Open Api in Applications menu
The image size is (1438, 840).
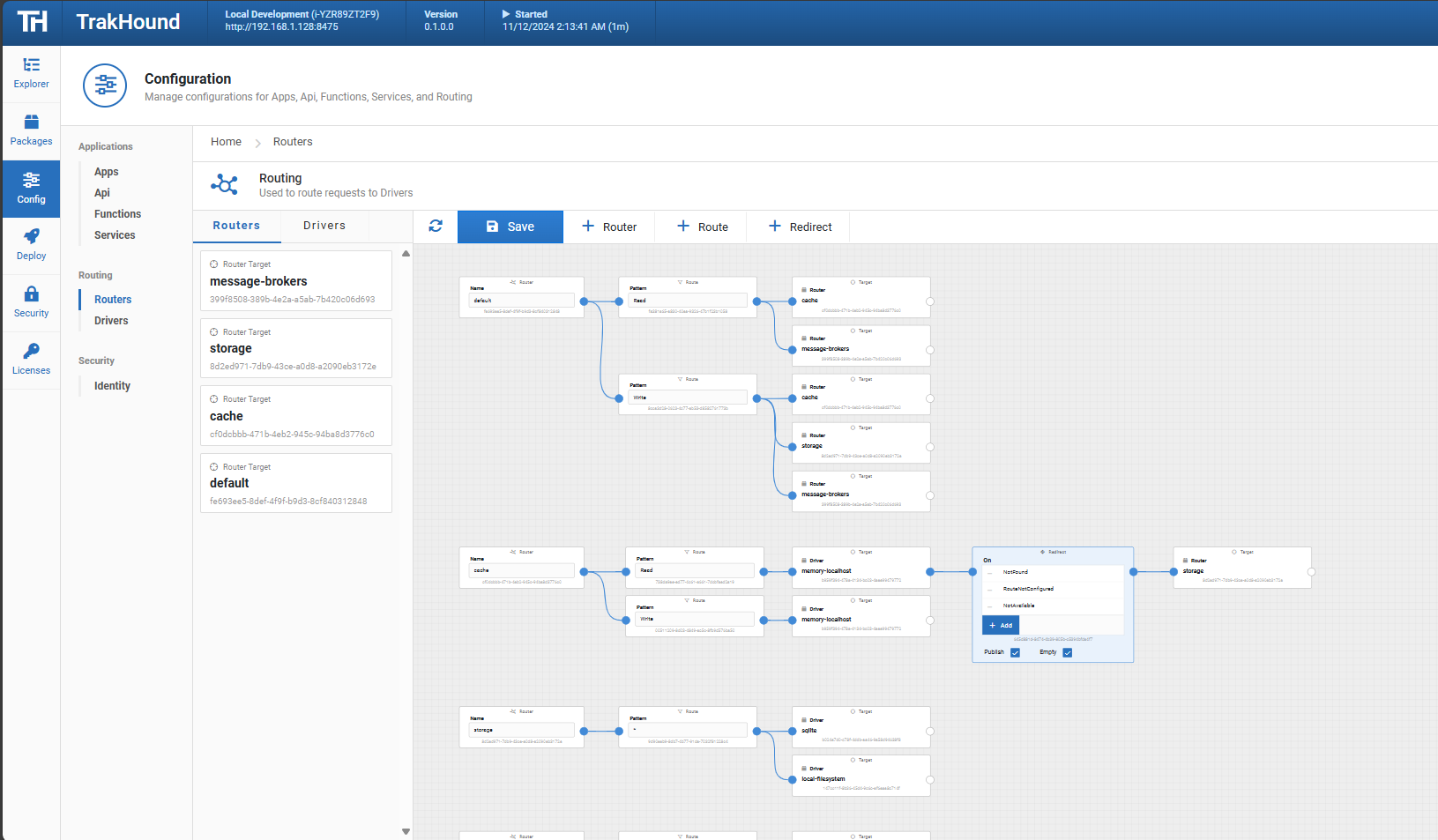tap(102, 193)
